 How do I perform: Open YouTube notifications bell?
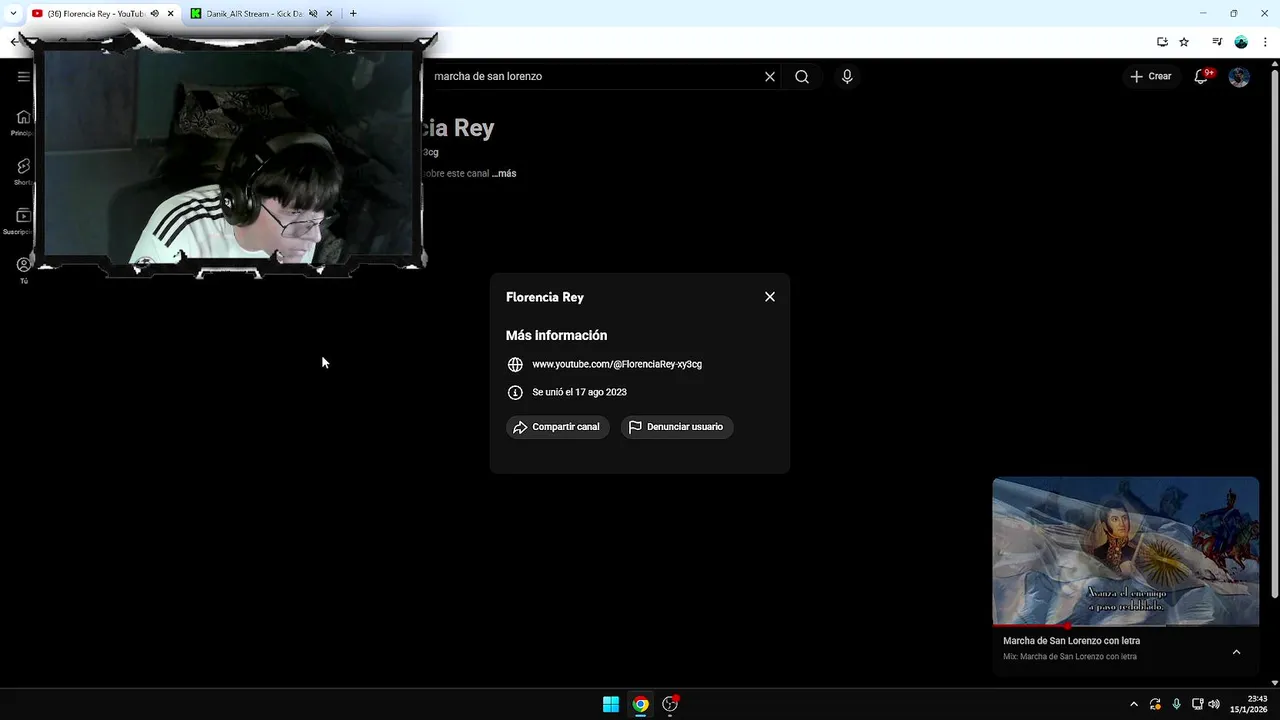pos(1201,77)
